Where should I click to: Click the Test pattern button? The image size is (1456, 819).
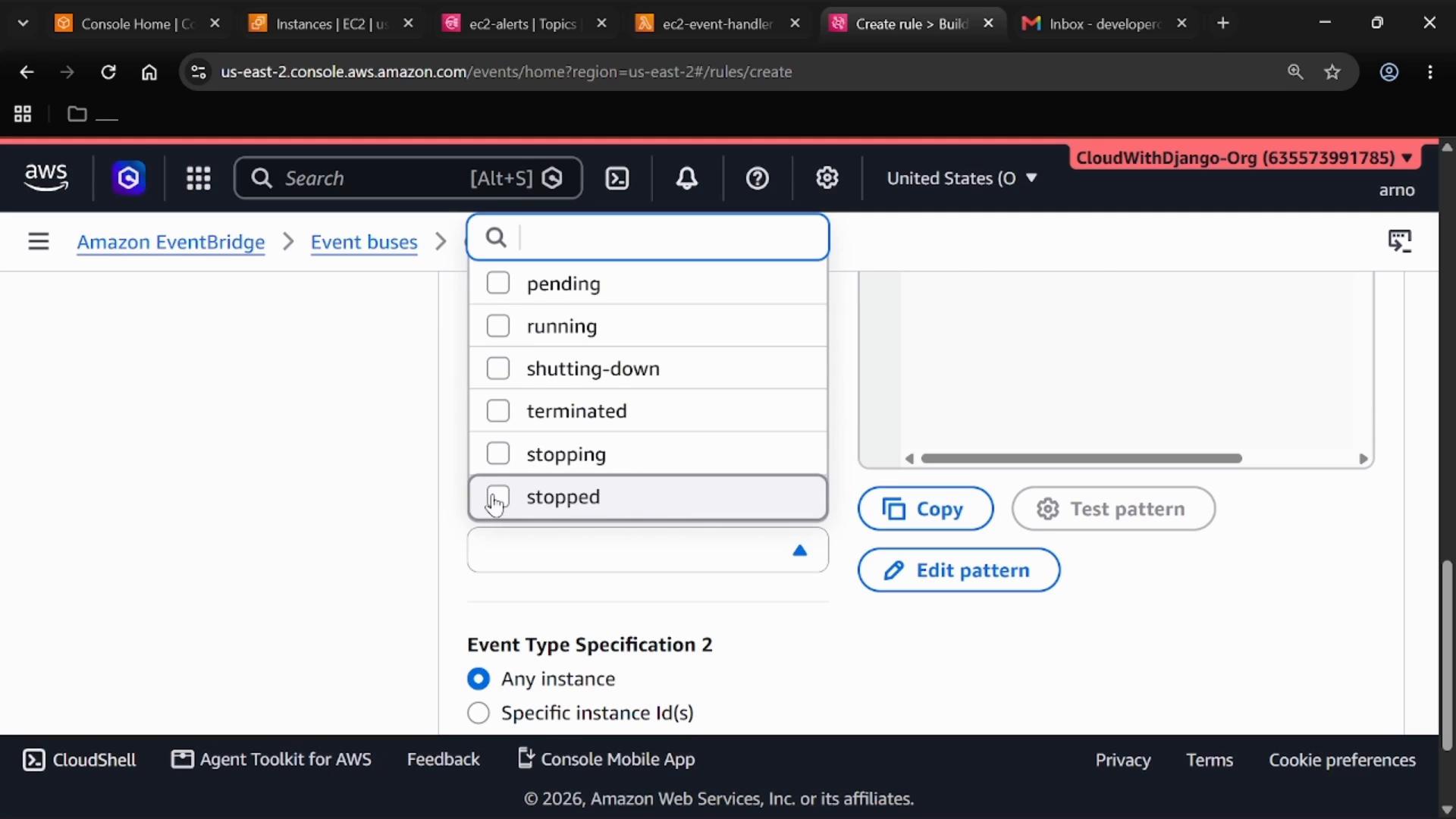coord(1113,509)
